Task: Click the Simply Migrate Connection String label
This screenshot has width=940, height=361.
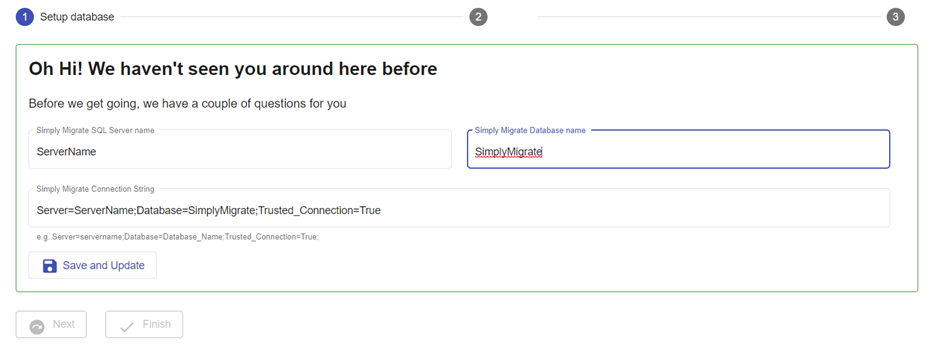Action: (95, 189)
